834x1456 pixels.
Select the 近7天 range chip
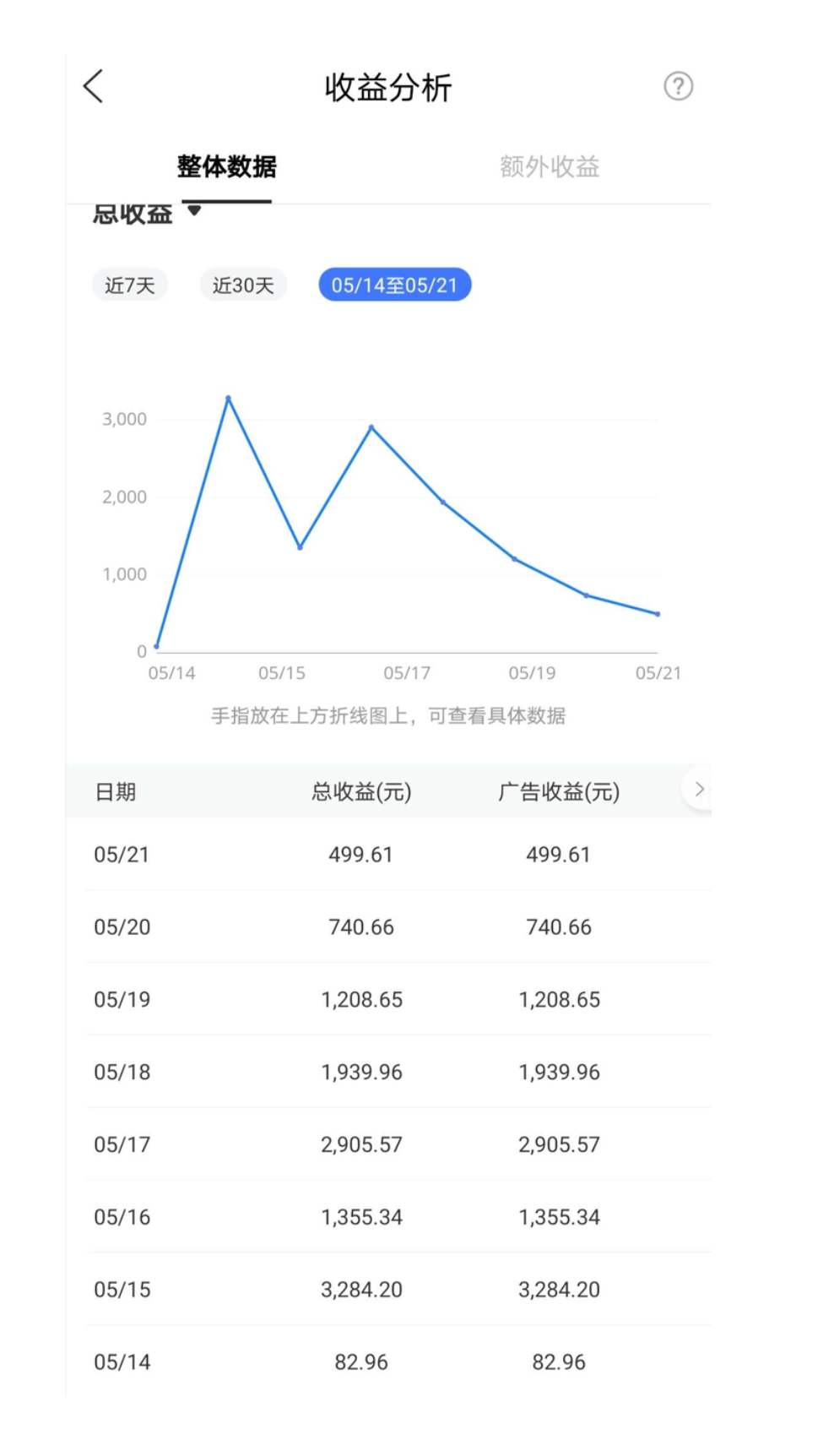130,285
